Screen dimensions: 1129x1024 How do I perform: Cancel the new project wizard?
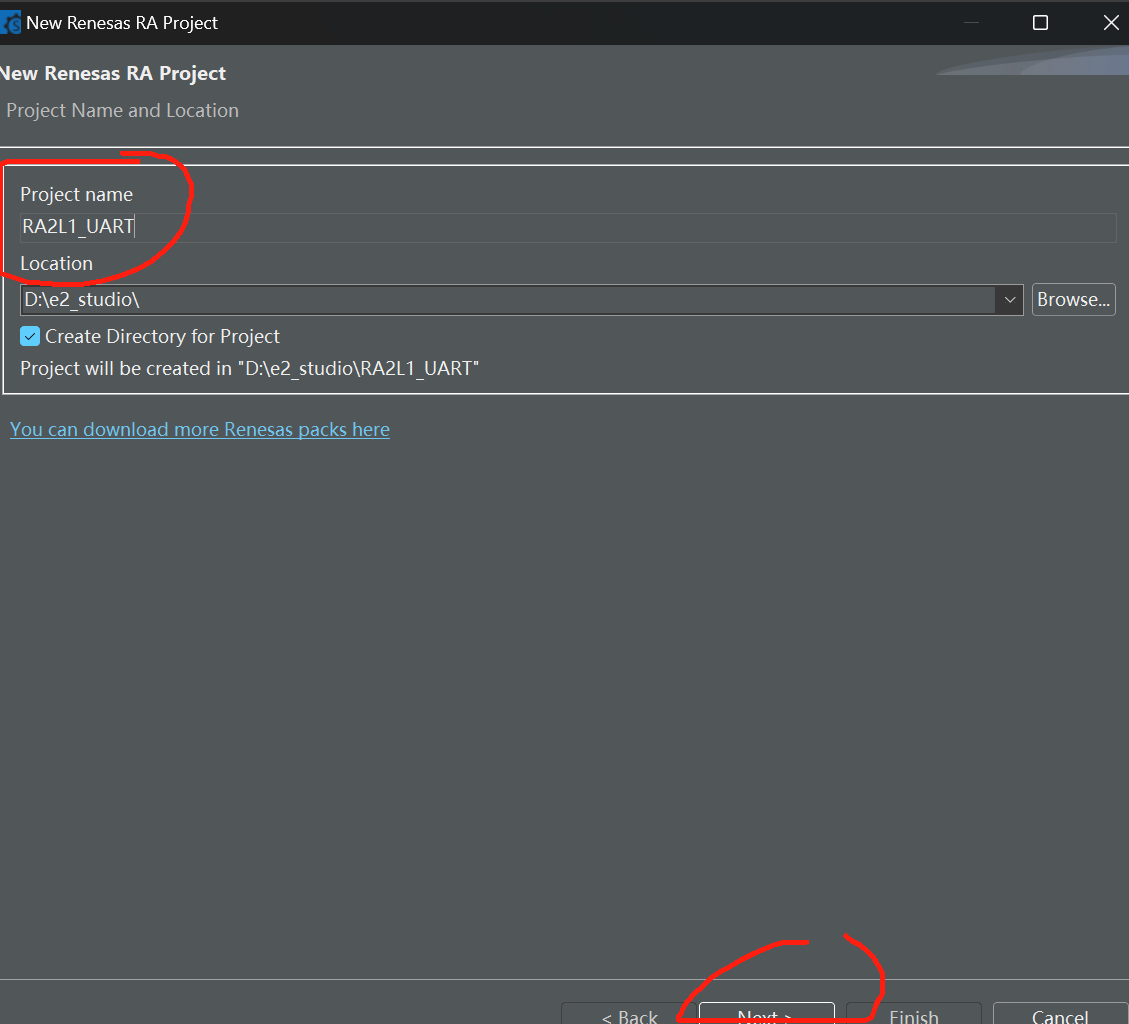click(x=1060, y=1013)
